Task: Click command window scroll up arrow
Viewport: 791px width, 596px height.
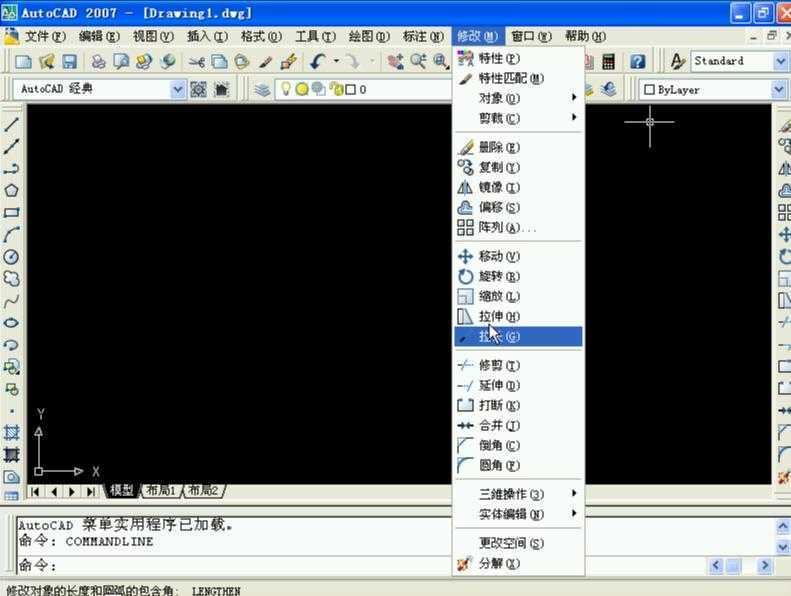Action: 782,527
